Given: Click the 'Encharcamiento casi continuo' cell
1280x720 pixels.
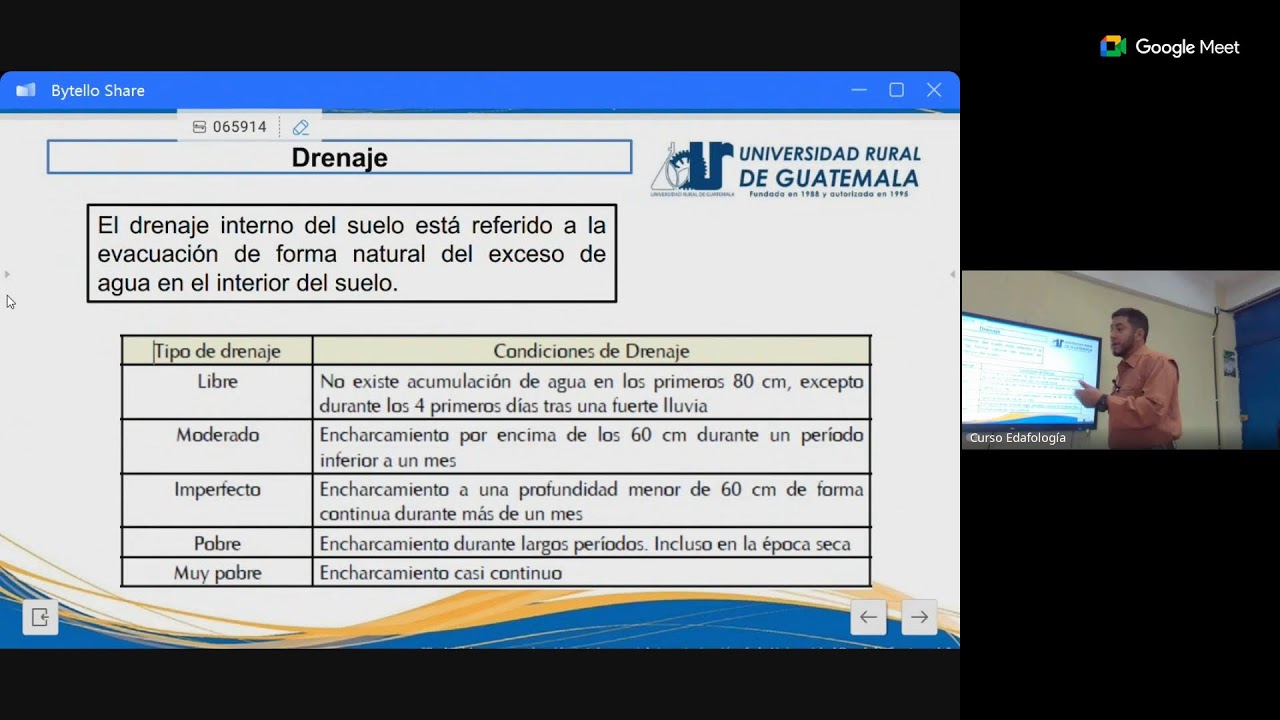Looking at the screenshot, I should coord(591,573).
